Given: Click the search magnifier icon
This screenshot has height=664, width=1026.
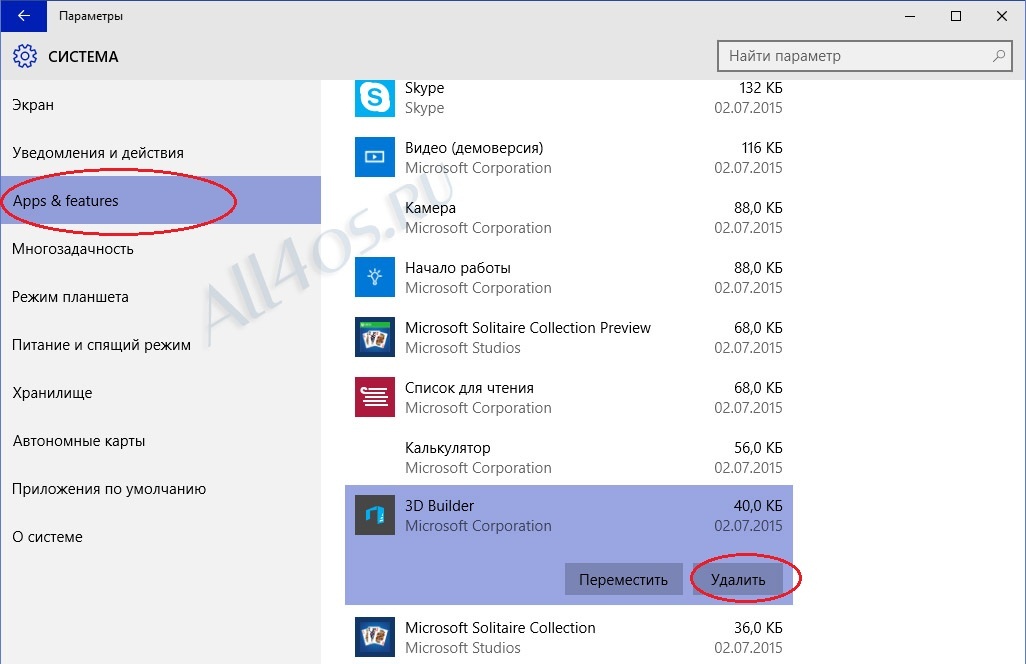Looking at the screenshot, I should [999, 56].
